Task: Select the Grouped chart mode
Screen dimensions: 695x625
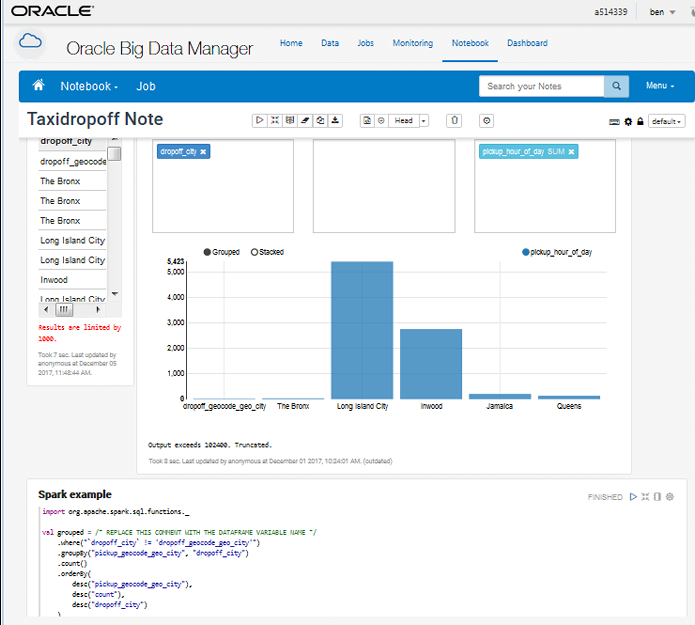Action: [x=221, y=252]
